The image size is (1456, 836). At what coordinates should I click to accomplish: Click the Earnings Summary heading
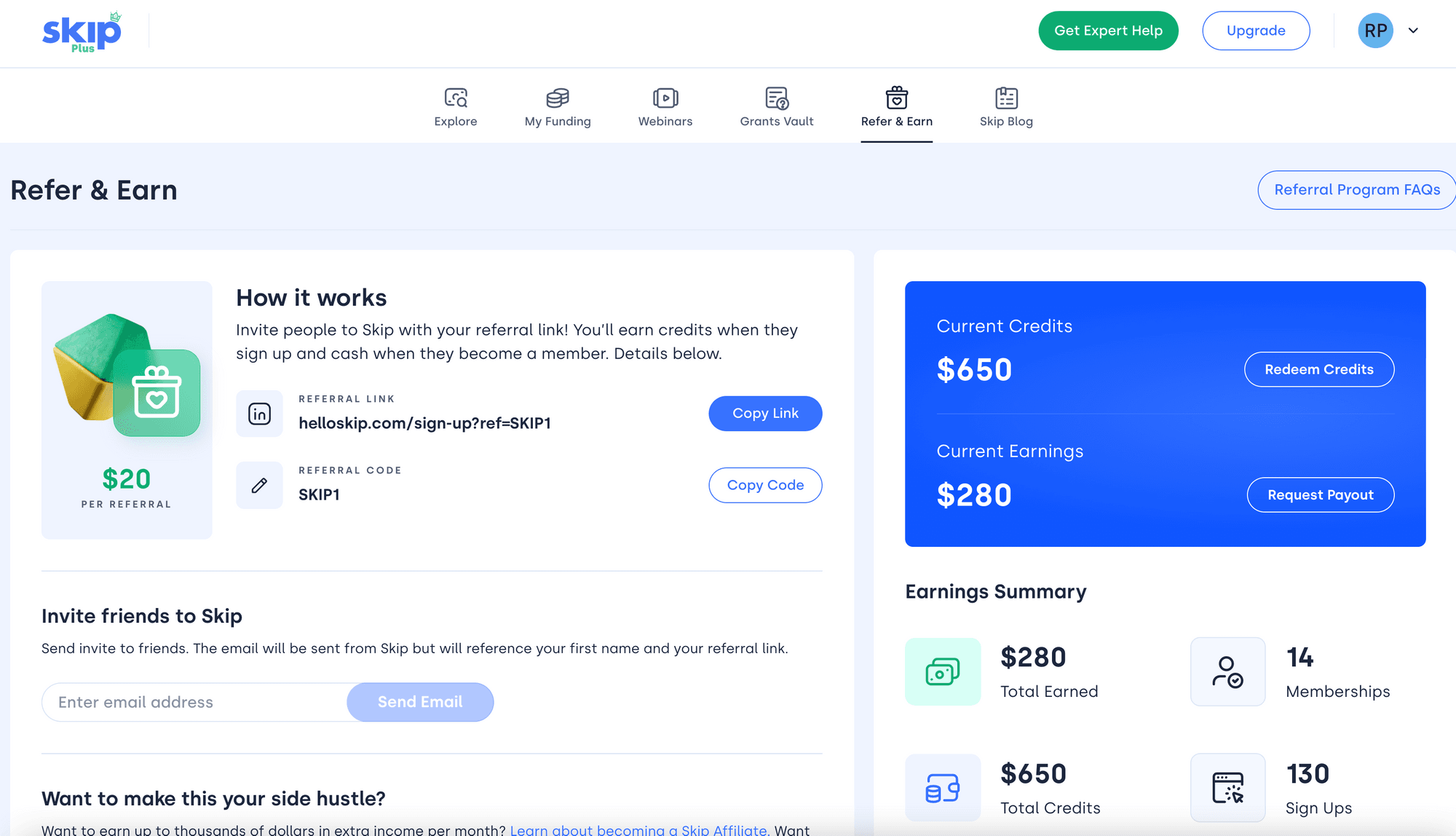tap(995, 591)
